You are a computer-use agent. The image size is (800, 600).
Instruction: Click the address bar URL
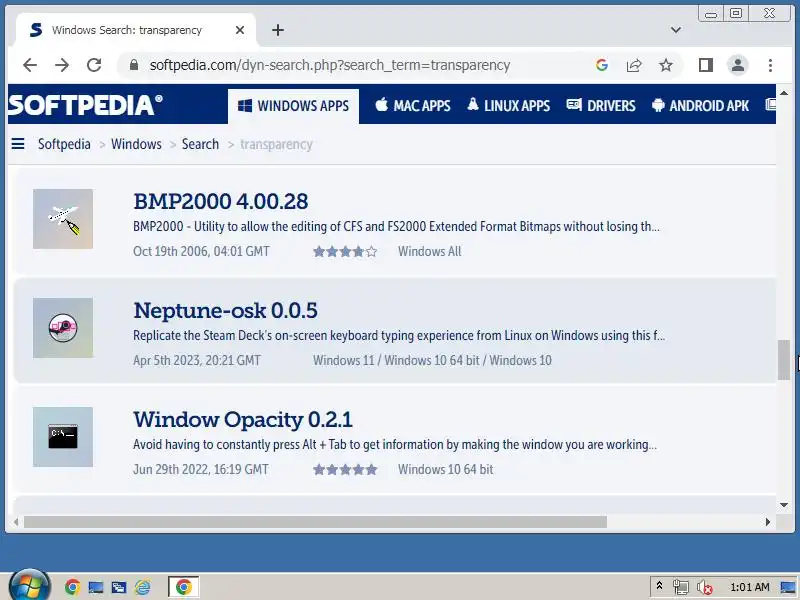330,65
